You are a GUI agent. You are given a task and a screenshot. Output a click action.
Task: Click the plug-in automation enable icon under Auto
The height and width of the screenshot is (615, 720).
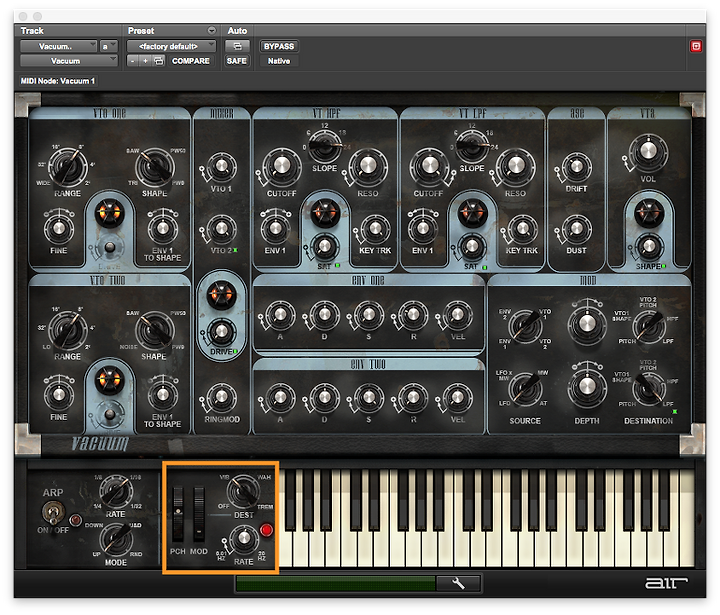(237, 46)
